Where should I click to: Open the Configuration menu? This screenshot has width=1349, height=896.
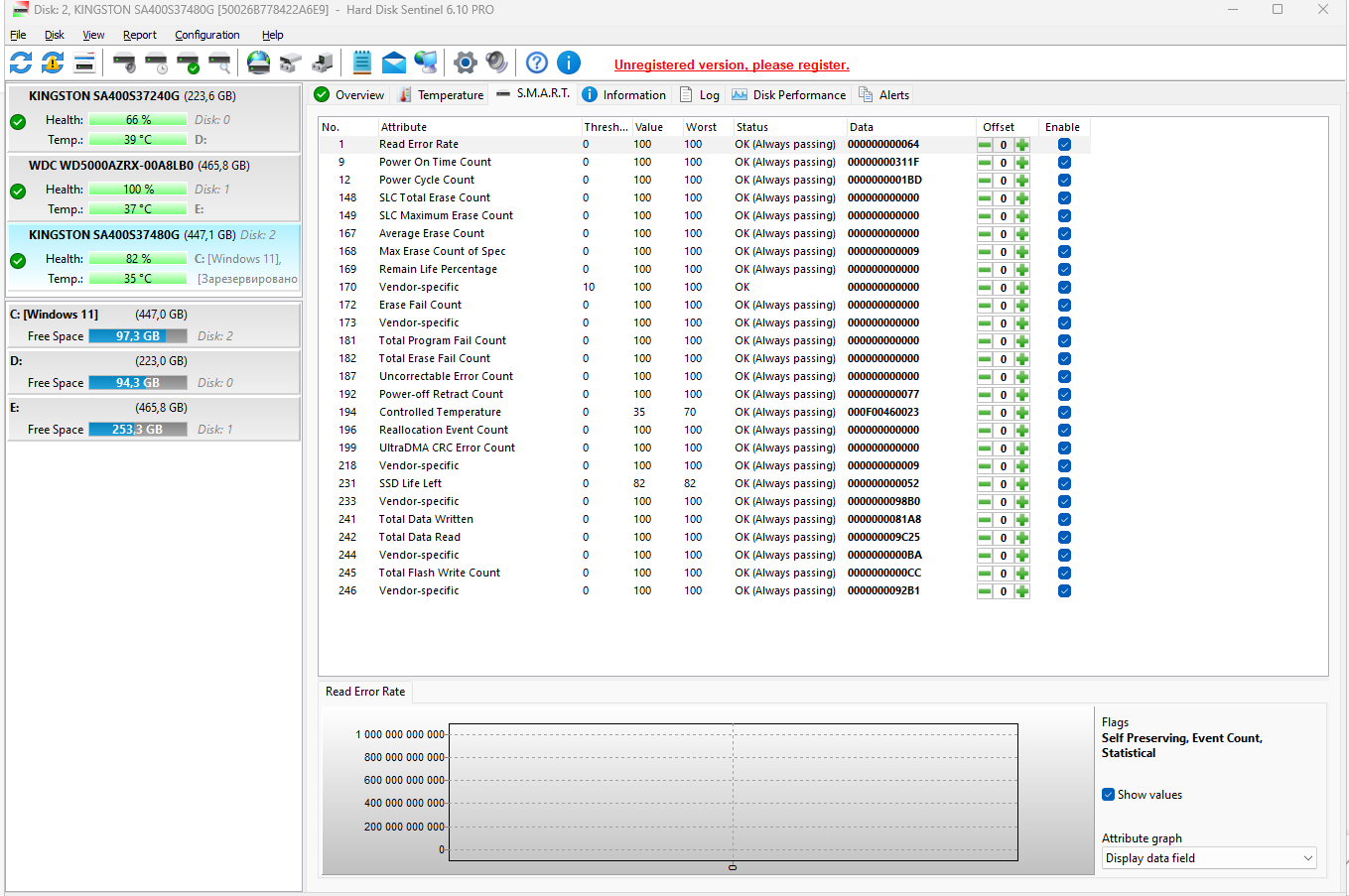[x=206, y=35]
